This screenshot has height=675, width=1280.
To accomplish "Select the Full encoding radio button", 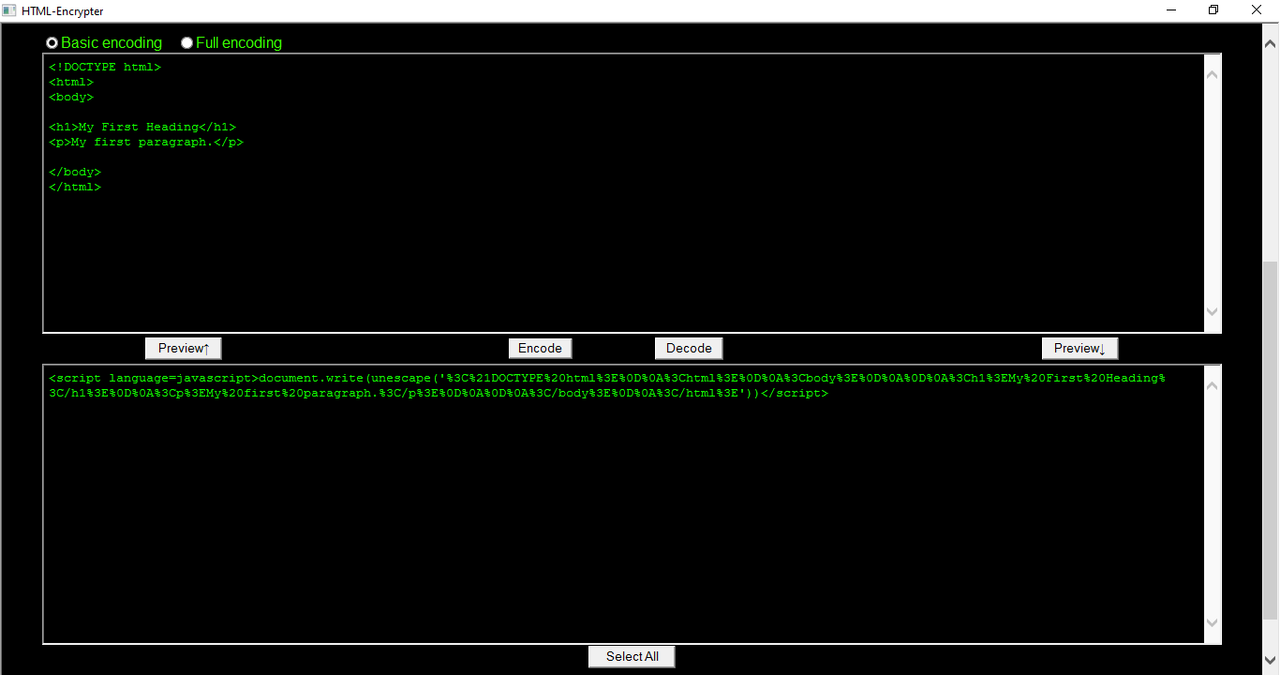I will tap(187, 43).
